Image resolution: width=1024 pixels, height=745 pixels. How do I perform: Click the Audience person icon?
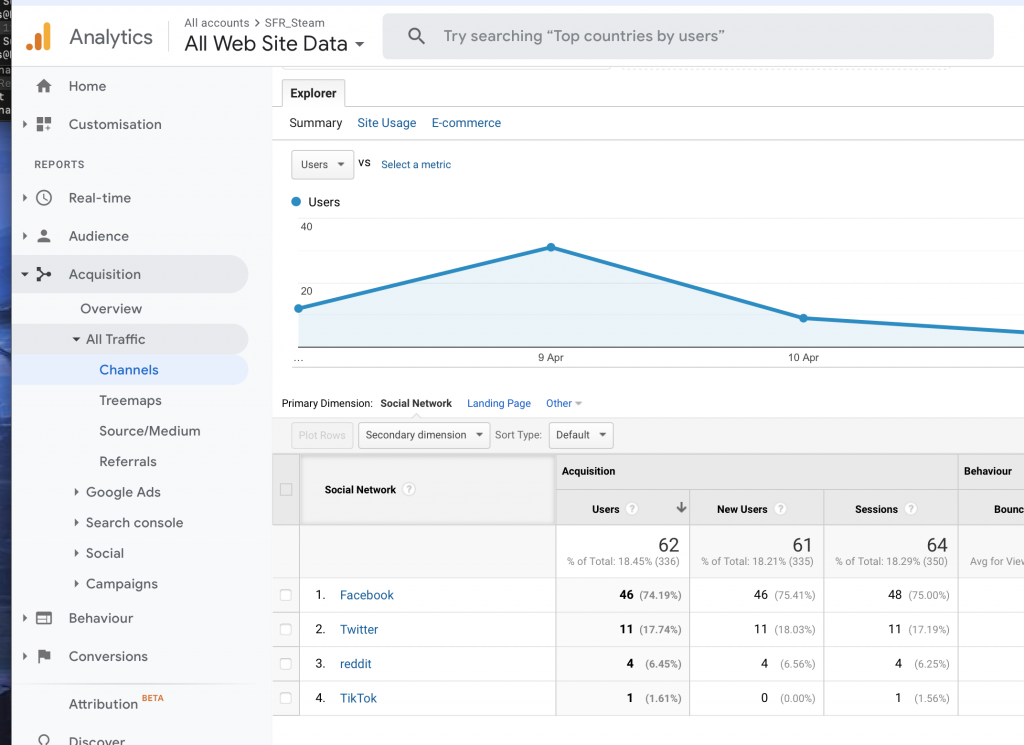pyautogui.click(x=44, y=236)
